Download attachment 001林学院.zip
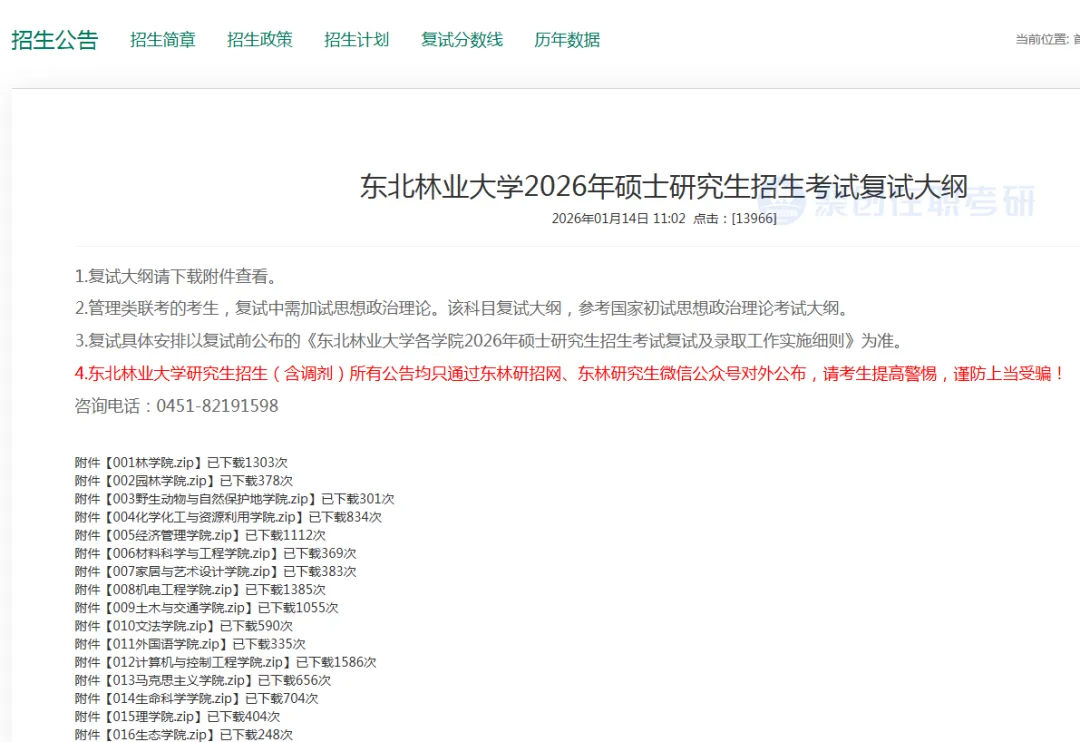The height and width of the screenshot is (742, 1080). 153,462
